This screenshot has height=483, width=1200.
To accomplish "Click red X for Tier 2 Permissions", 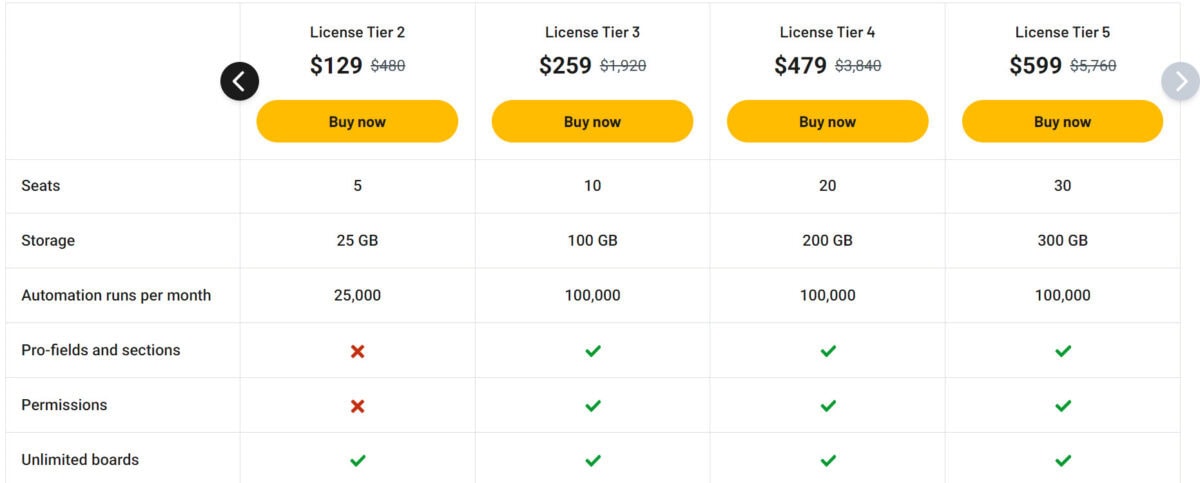I will click(357, 406).
